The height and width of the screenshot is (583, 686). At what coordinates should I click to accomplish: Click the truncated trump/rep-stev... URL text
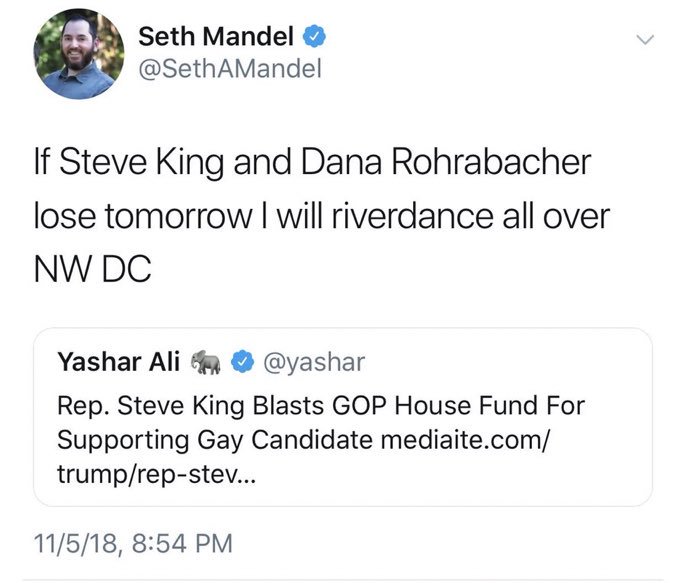click(156, 474)
